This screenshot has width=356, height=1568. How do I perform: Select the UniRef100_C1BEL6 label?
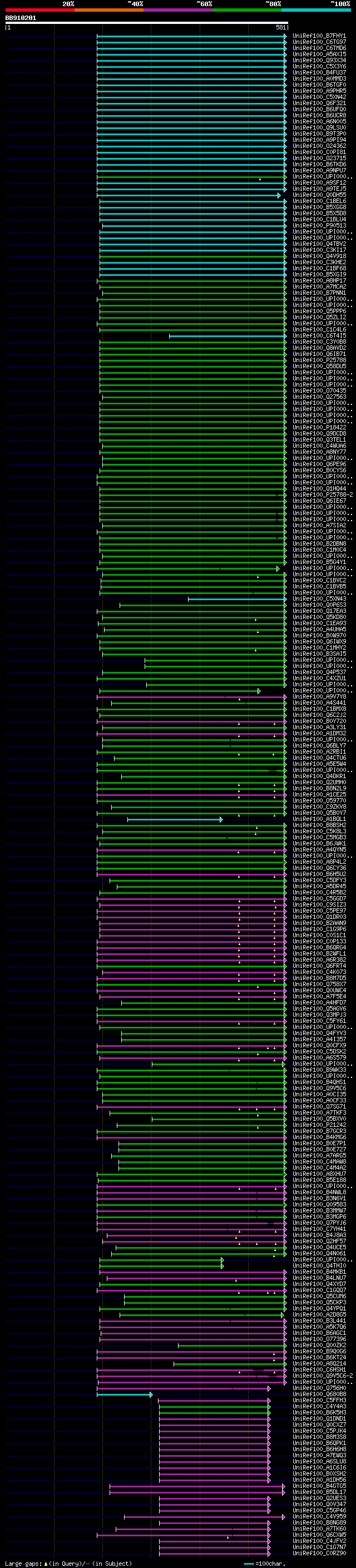point(319,201)
